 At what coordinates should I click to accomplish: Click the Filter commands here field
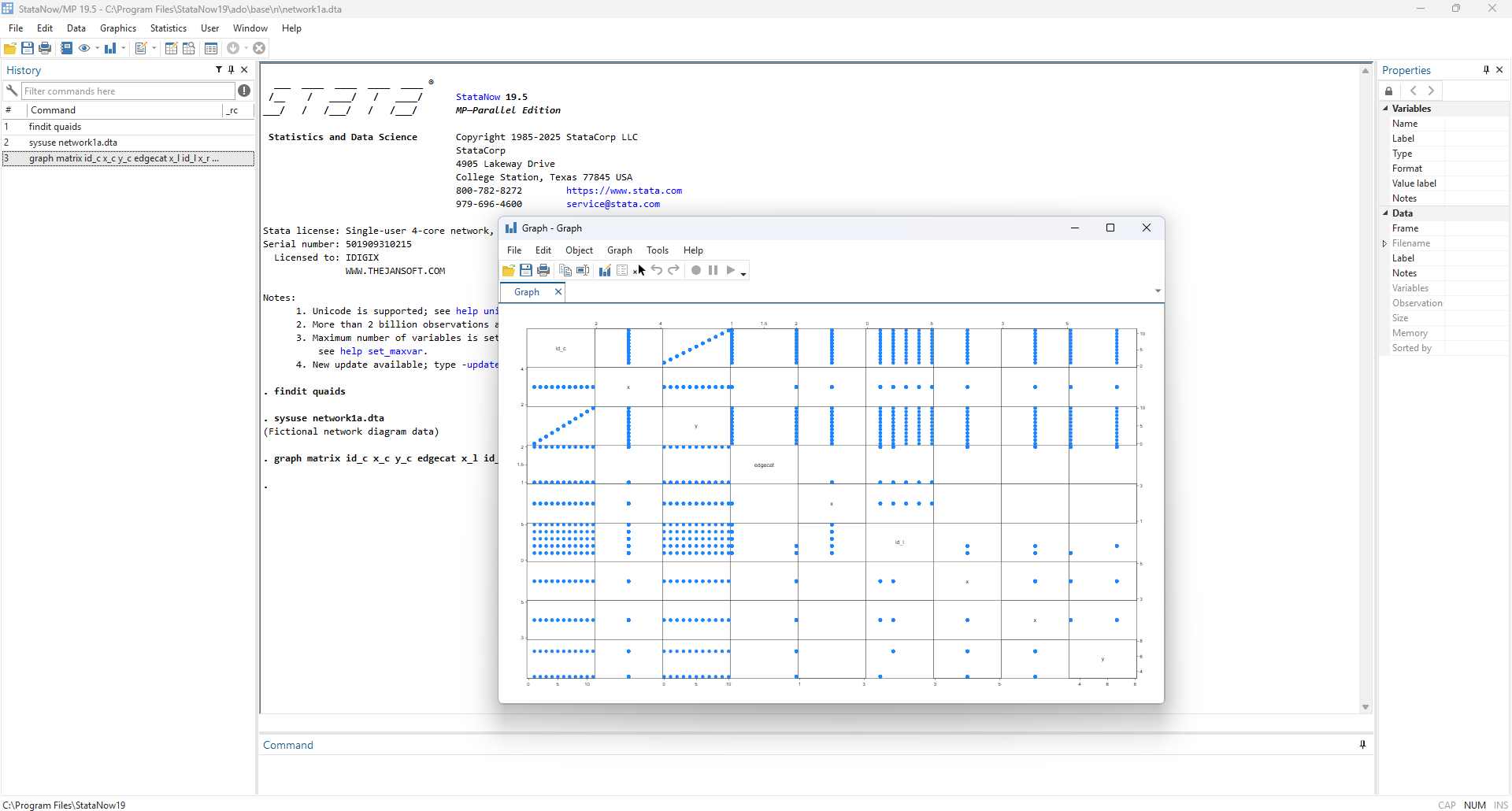[128, 91]
